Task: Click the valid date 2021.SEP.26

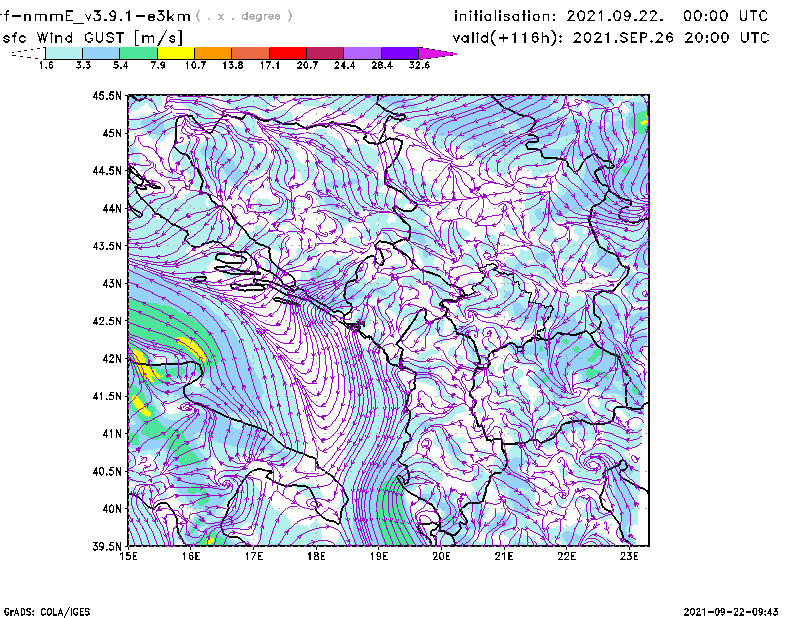Action: [x=623, y=38]
